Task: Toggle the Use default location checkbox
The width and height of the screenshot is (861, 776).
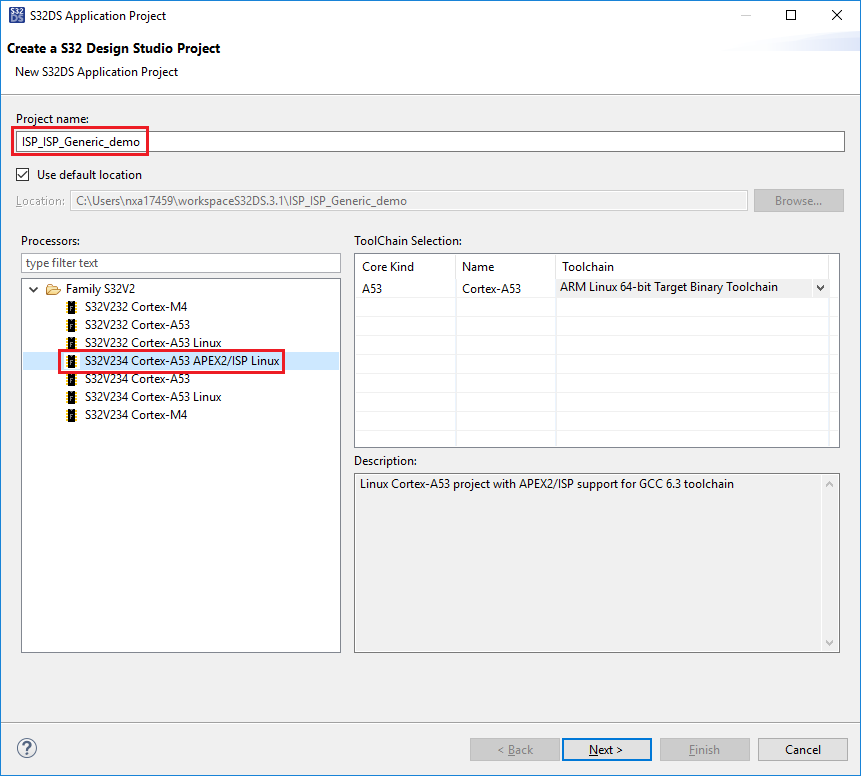Action: point(23,175)
